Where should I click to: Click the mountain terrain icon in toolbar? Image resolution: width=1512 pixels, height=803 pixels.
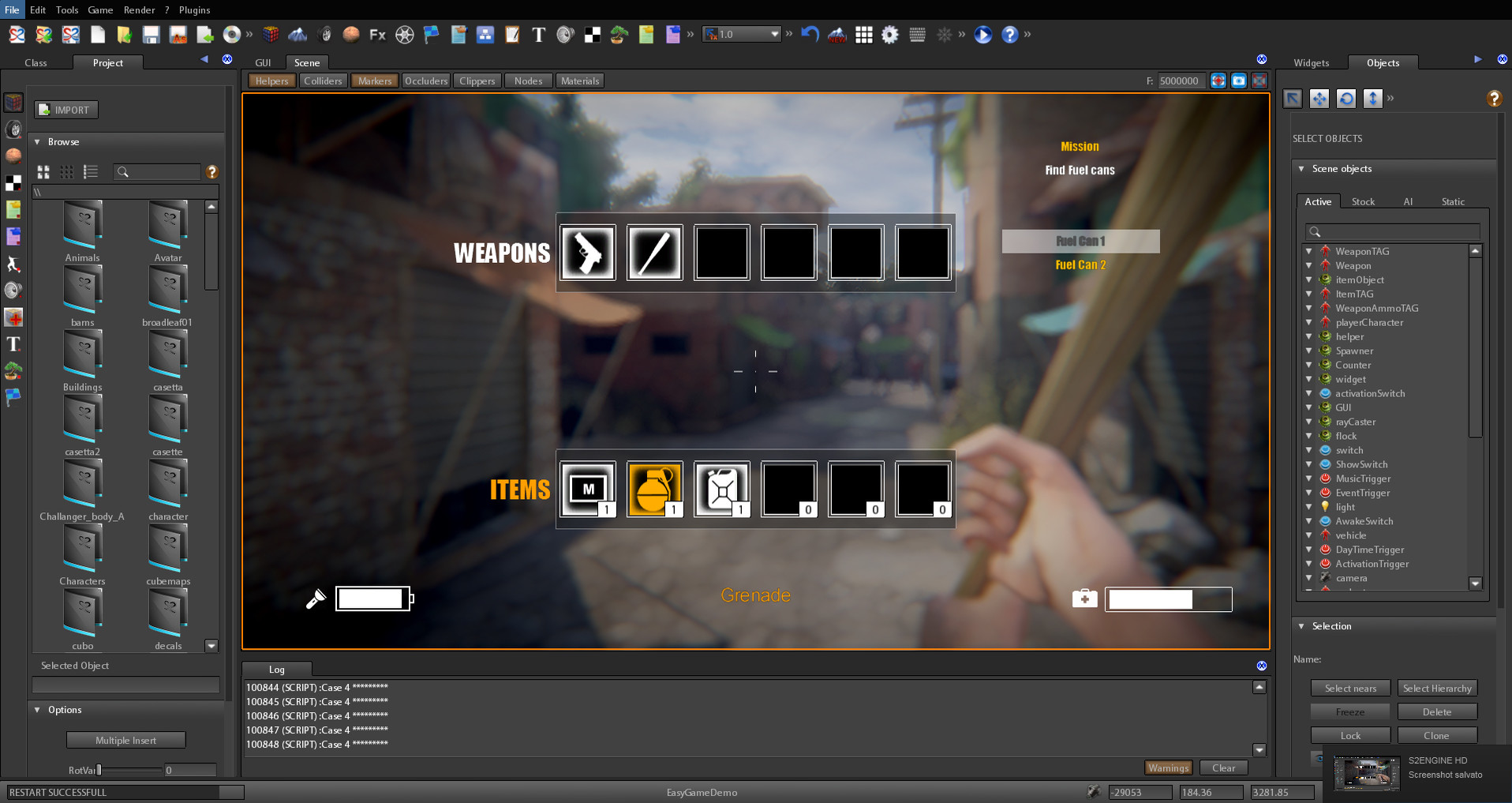[x=298, y=35]
